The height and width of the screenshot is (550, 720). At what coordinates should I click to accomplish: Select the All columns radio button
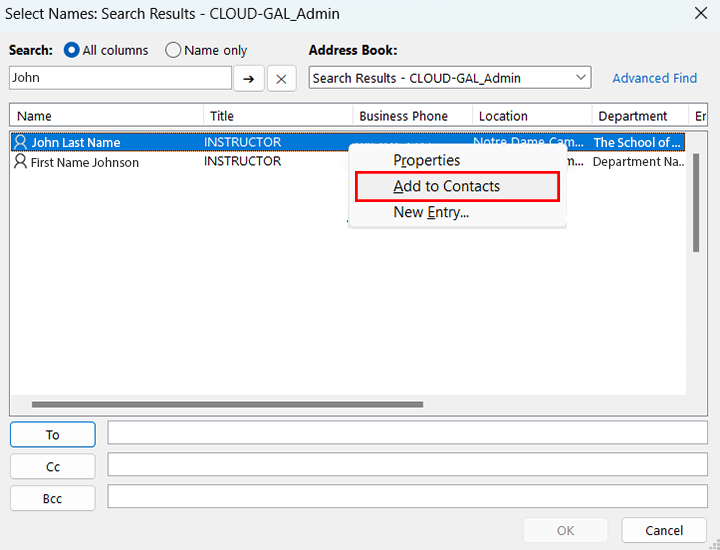pyautogui.click(x=71, y=50)
